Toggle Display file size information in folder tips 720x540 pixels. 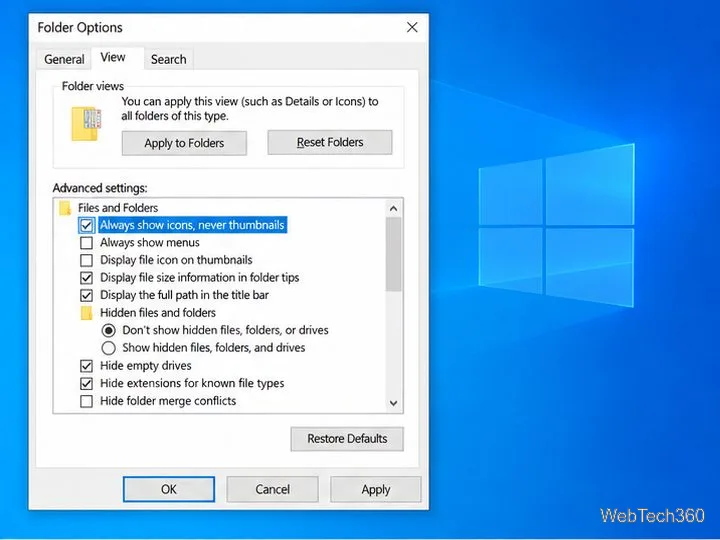point(86,278)
